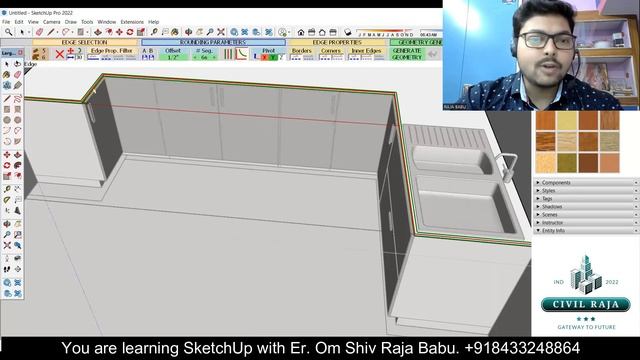Select the Search tool magnifier in top toolbar
The height and width of the screenshot is (360, 640).
point(8,31)
